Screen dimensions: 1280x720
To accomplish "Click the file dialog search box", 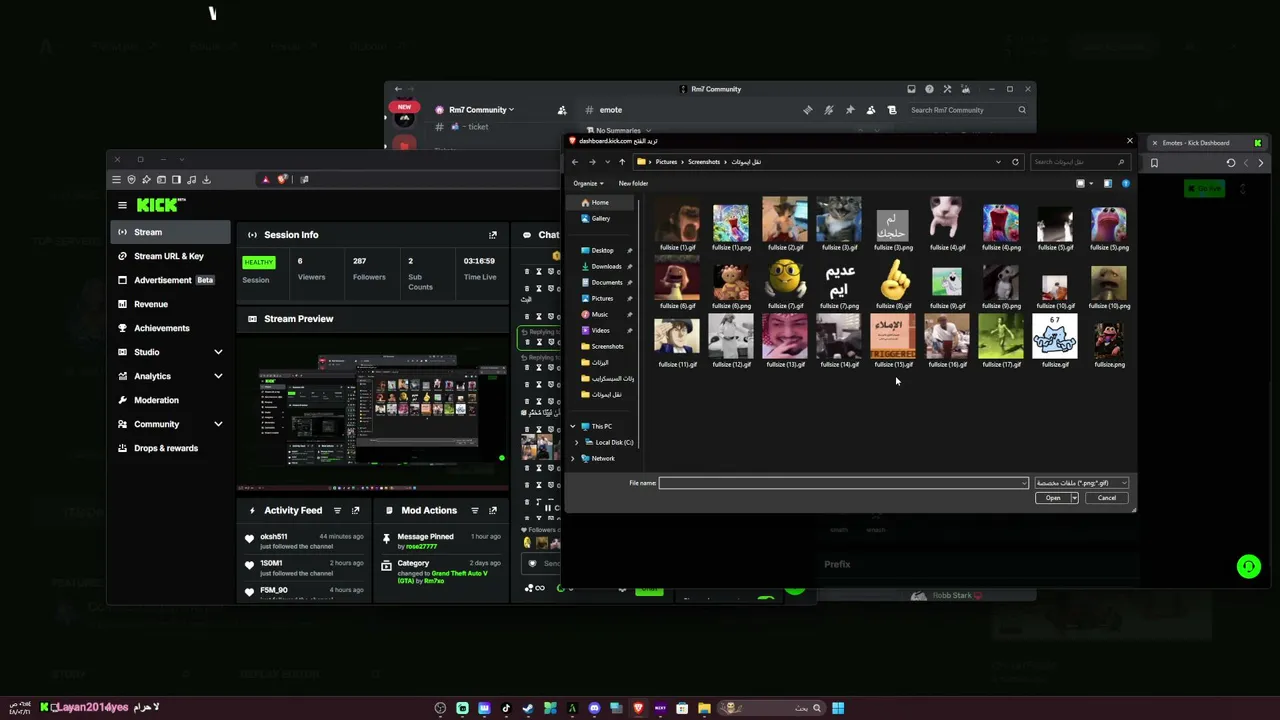I will [x=1079, y=162].
